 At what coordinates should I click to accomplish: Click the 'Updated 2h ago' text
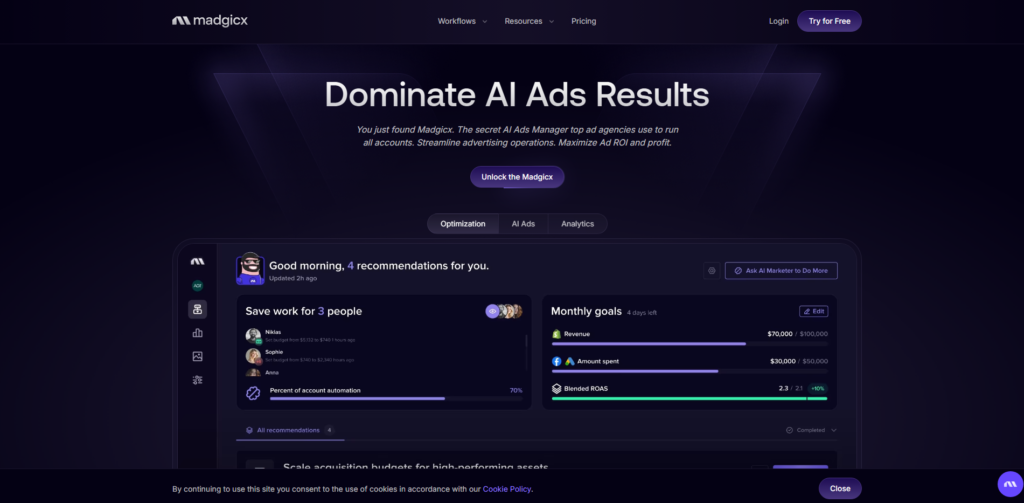(x=293, y=278)
